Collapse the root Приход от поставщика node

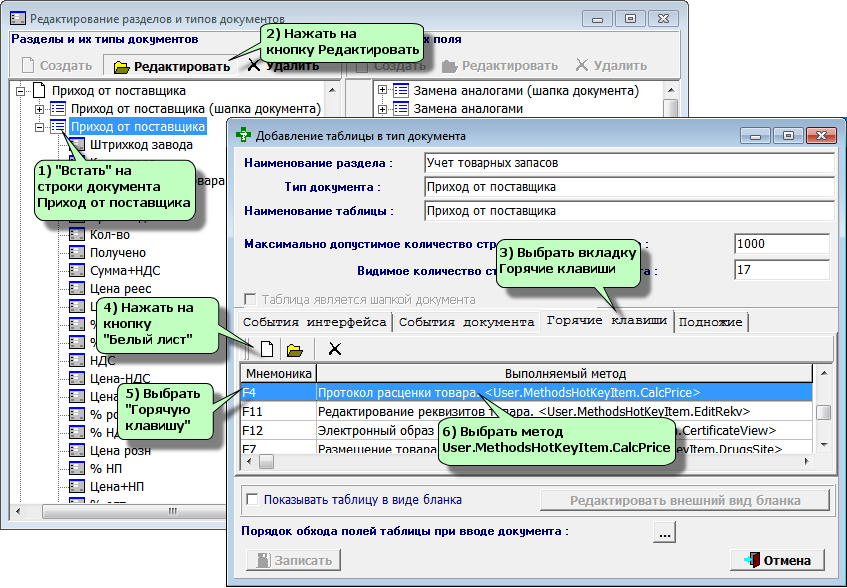[x=20, y=91]
